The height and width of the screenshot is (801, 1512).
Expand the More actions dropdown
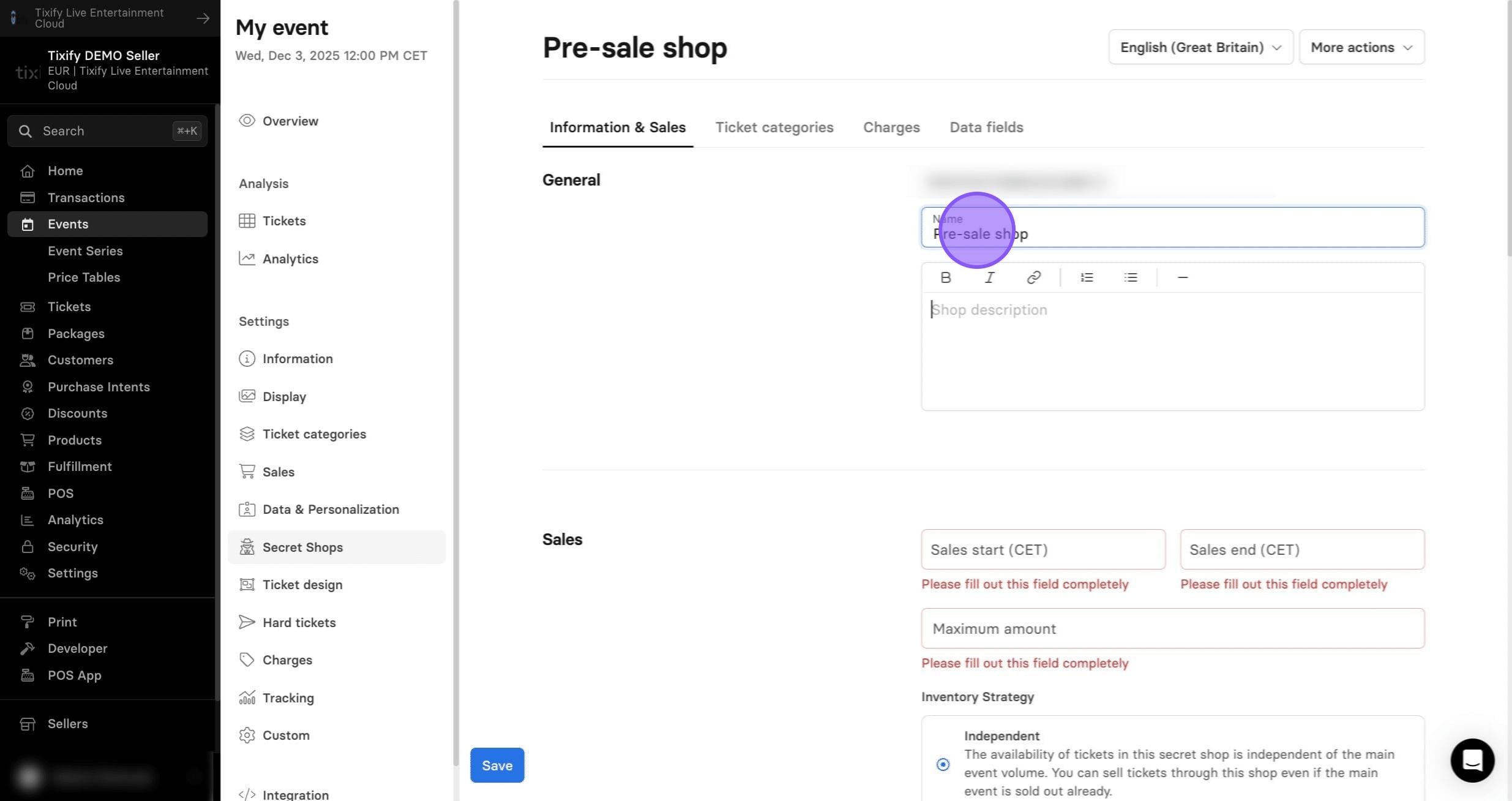click(x=1361, y=47)
